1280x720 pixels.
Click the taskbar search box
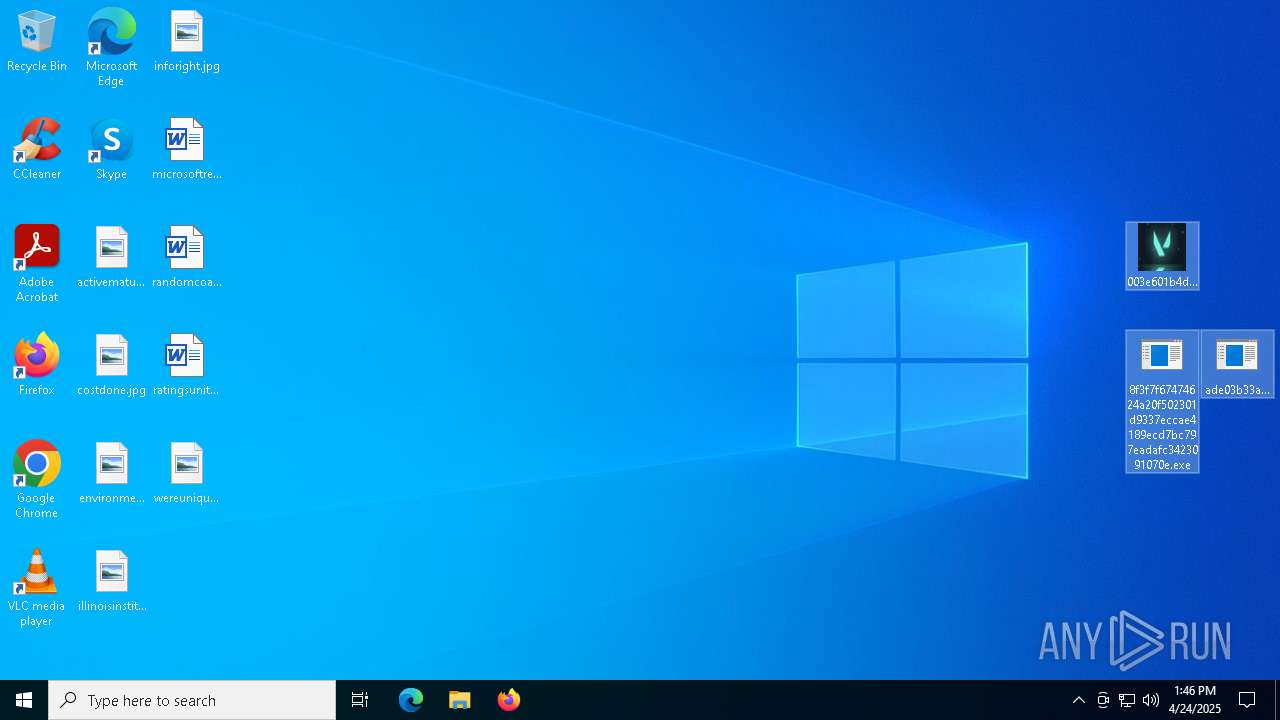(x=192, y=700)
